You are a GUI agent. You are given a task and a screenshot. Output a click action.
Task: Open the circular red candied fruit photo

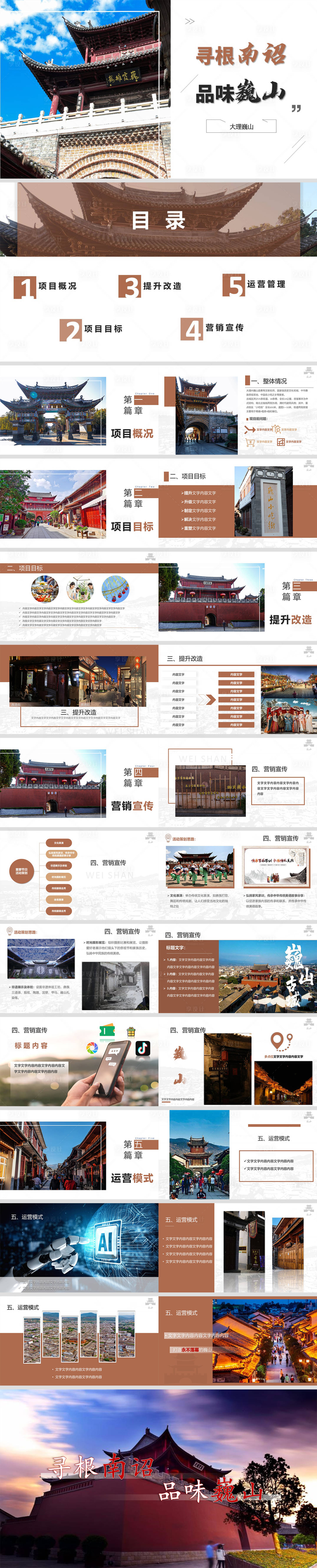[115, 589]
